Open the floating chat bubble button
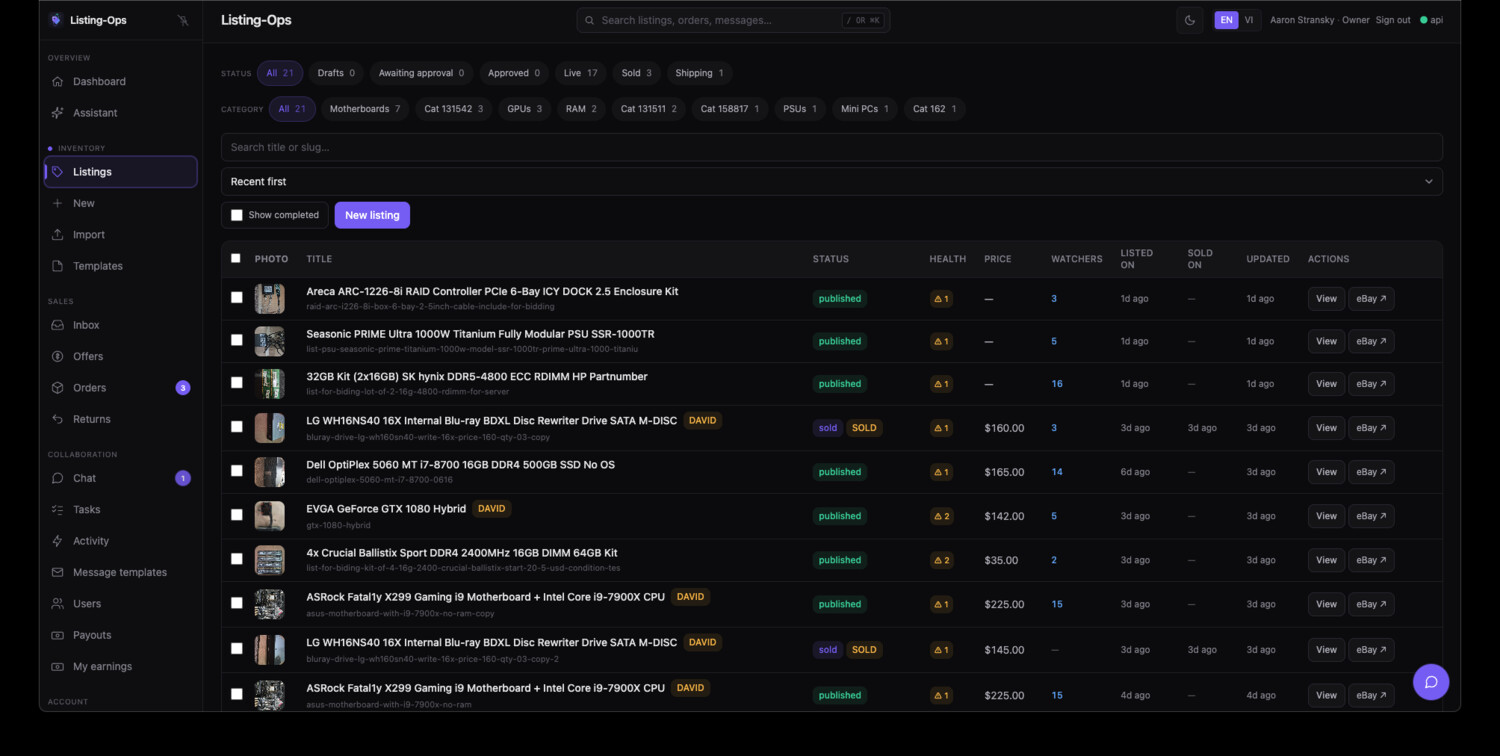 1431,682
